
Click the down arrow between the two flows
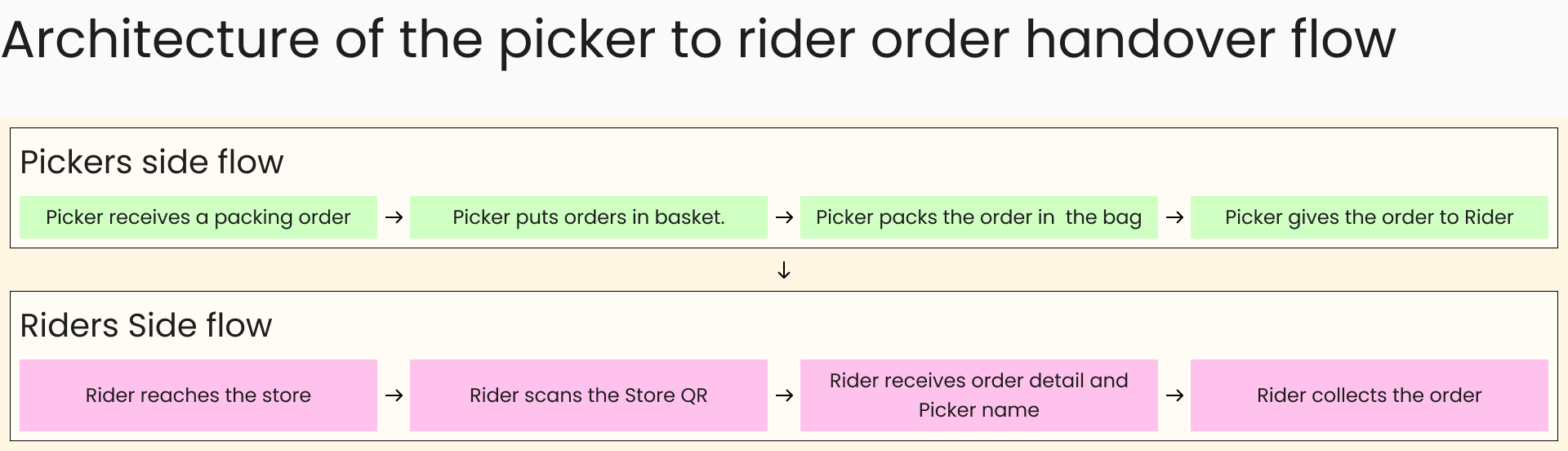tap(784, 270)
